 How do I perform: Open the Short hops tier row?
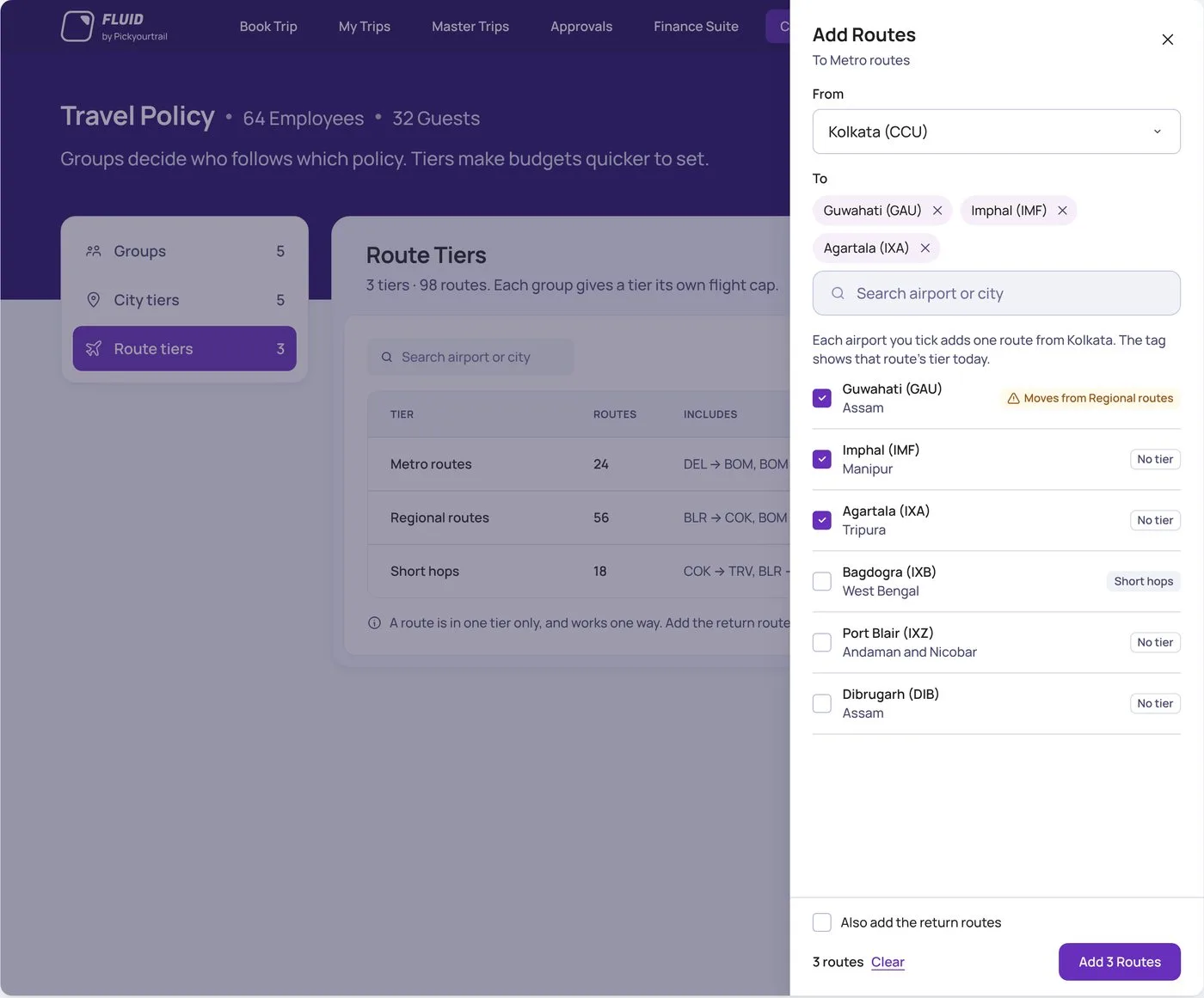[x=579, y=572]
